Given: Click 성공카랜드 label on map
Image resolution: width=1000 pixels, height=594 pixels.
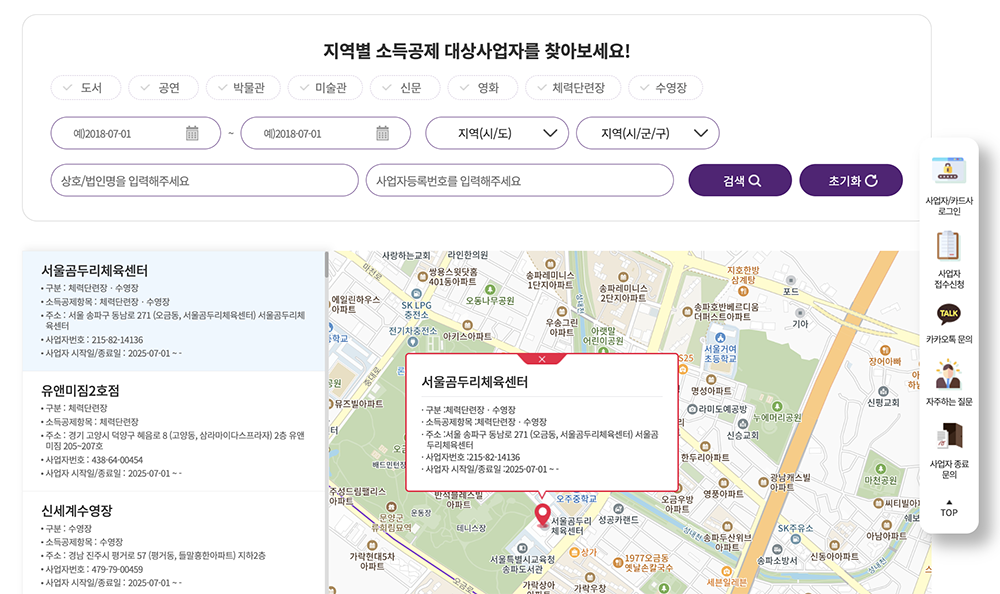Looking at the screenshot, I should [618, 520].
